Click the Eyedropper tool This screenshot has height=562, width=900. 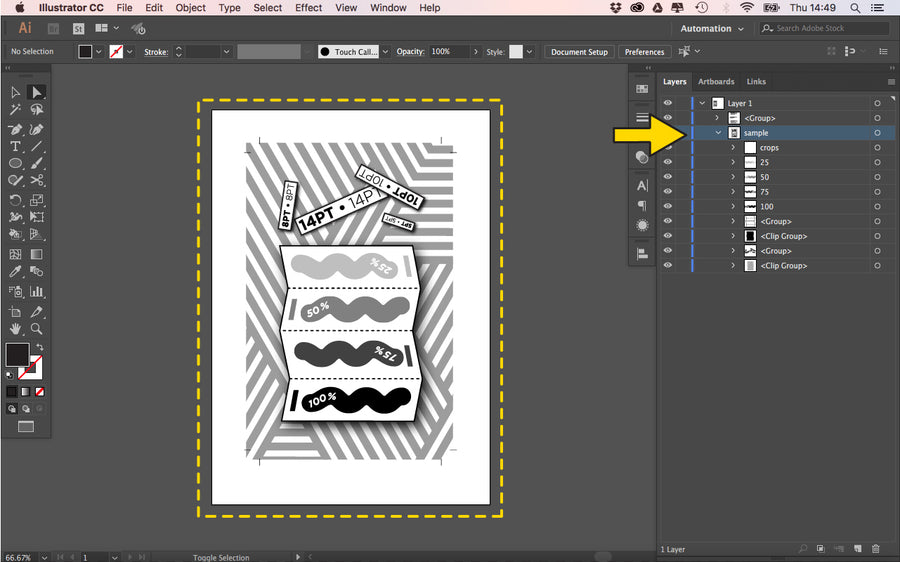[16, 272]
